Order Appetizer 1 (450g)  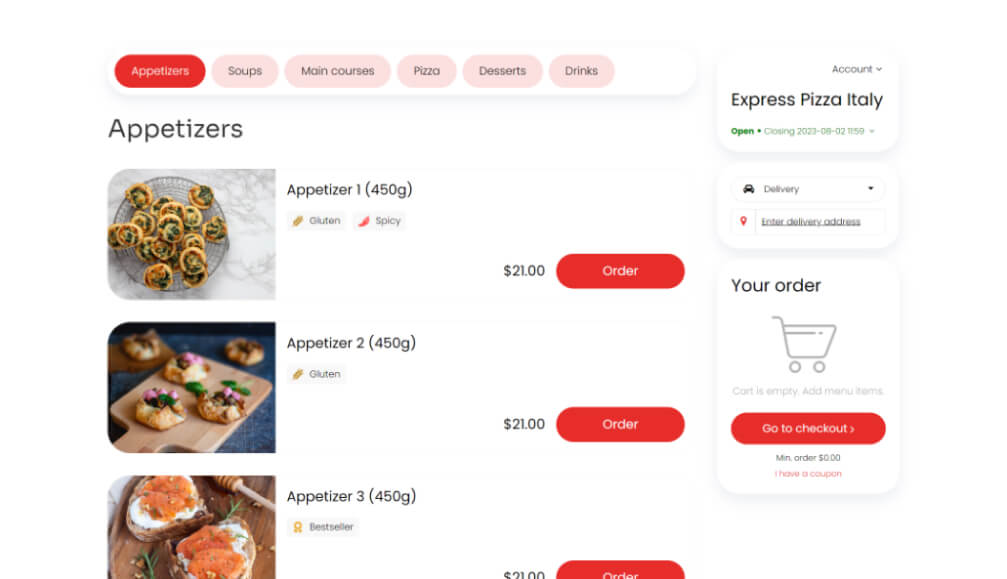(620, 271)
